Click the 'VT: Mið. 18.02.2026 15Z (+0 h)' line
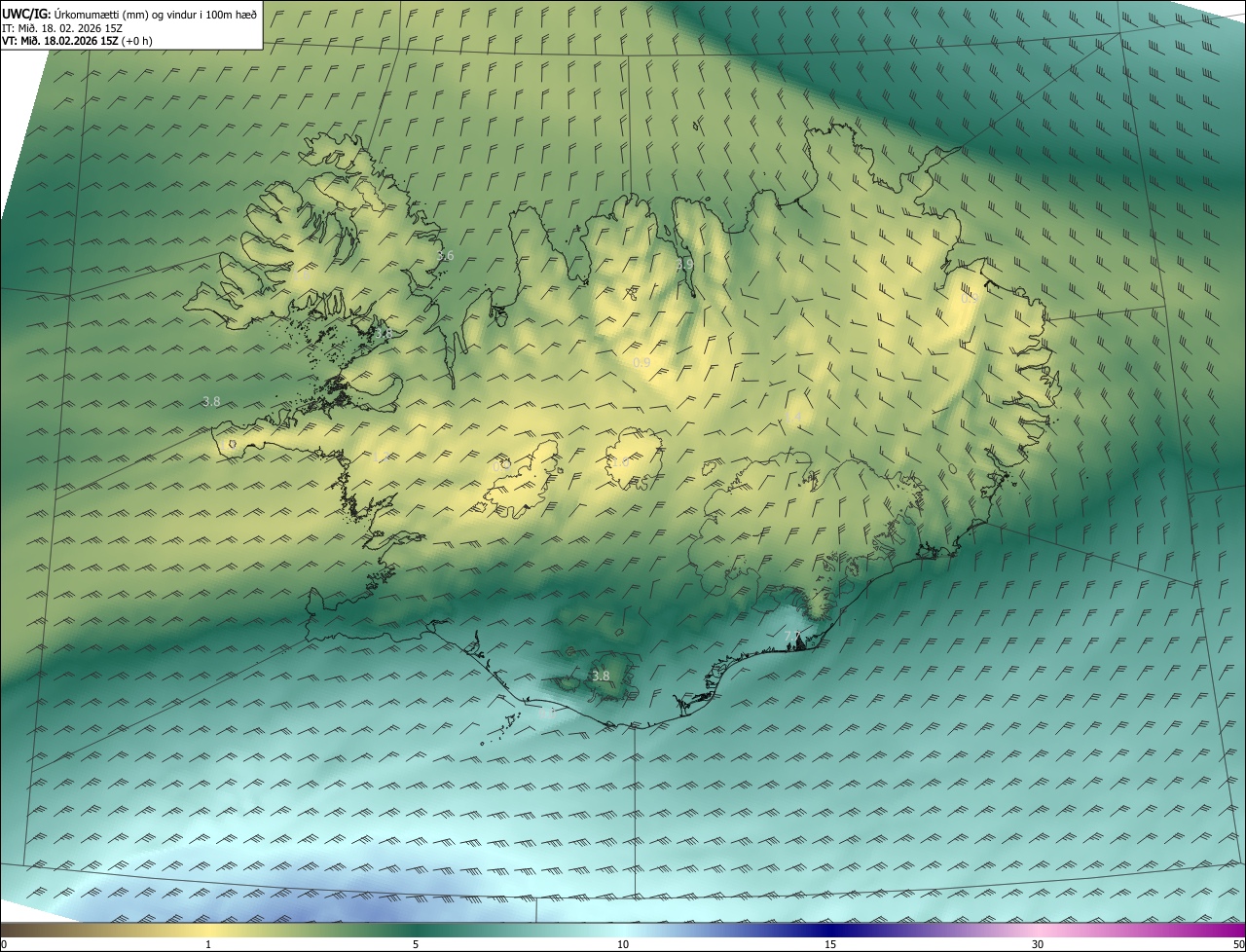Viewport: 1246px width, 952px height. [x=77, y=41]
